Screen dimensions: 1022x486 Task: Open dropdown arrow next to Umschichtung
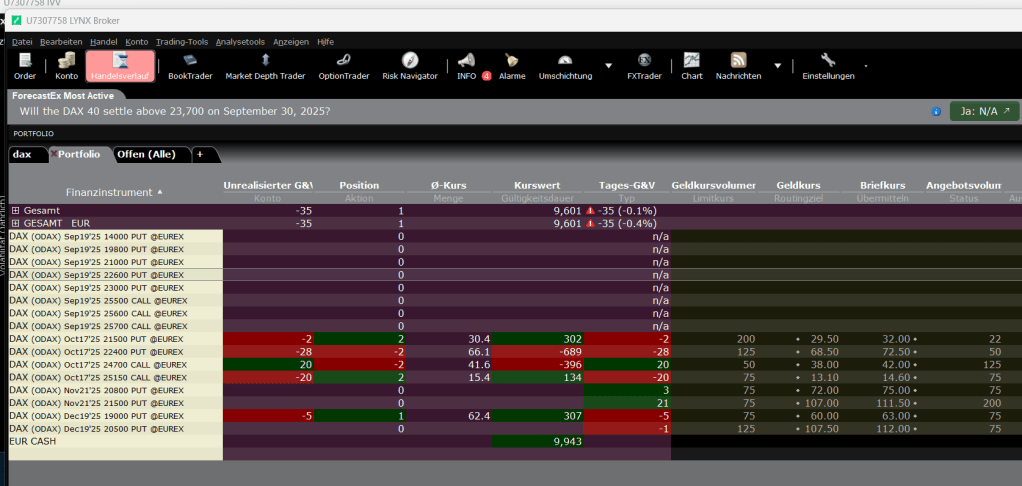tap(609, 67)
